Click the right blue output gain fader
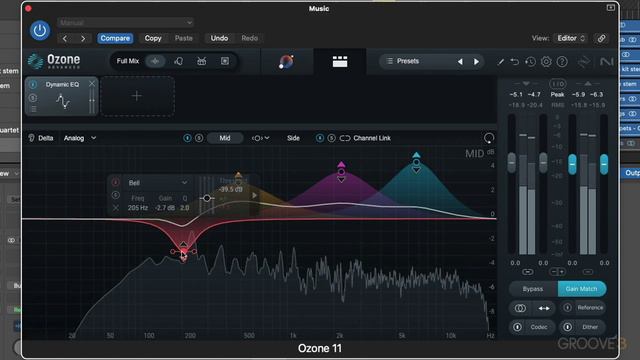 604,164
